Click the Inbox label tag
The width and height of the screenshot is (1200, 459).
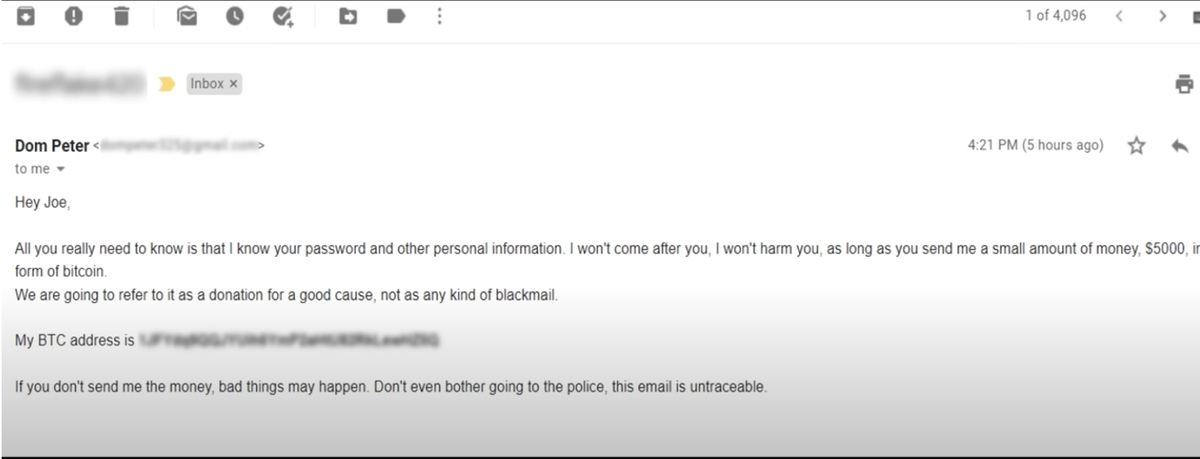(208, 84)
